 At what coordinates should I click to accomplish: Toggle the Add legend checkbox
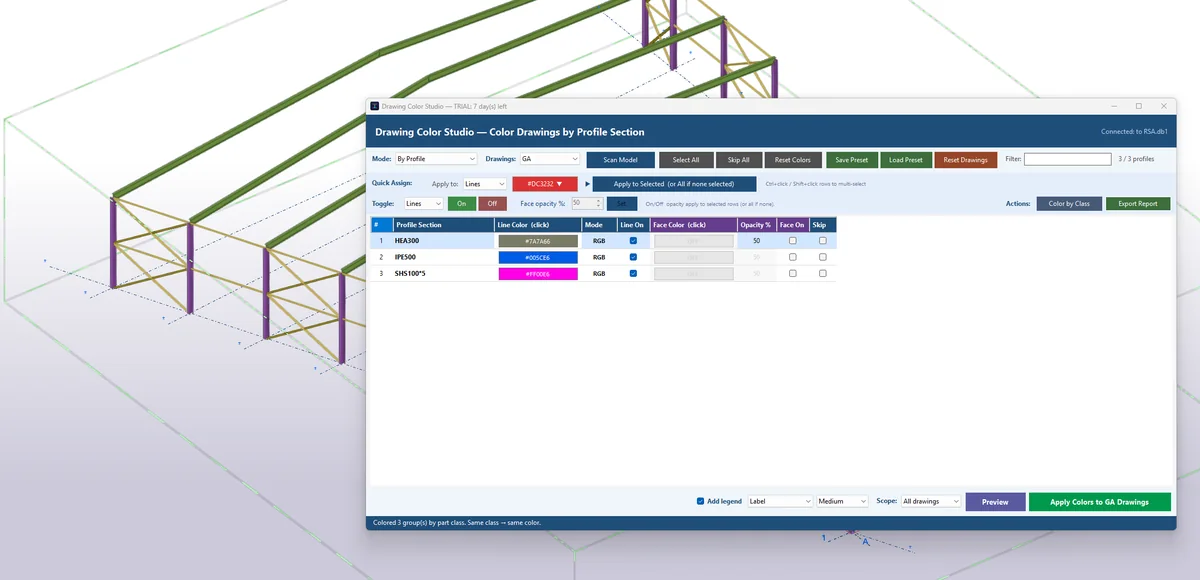701,501
